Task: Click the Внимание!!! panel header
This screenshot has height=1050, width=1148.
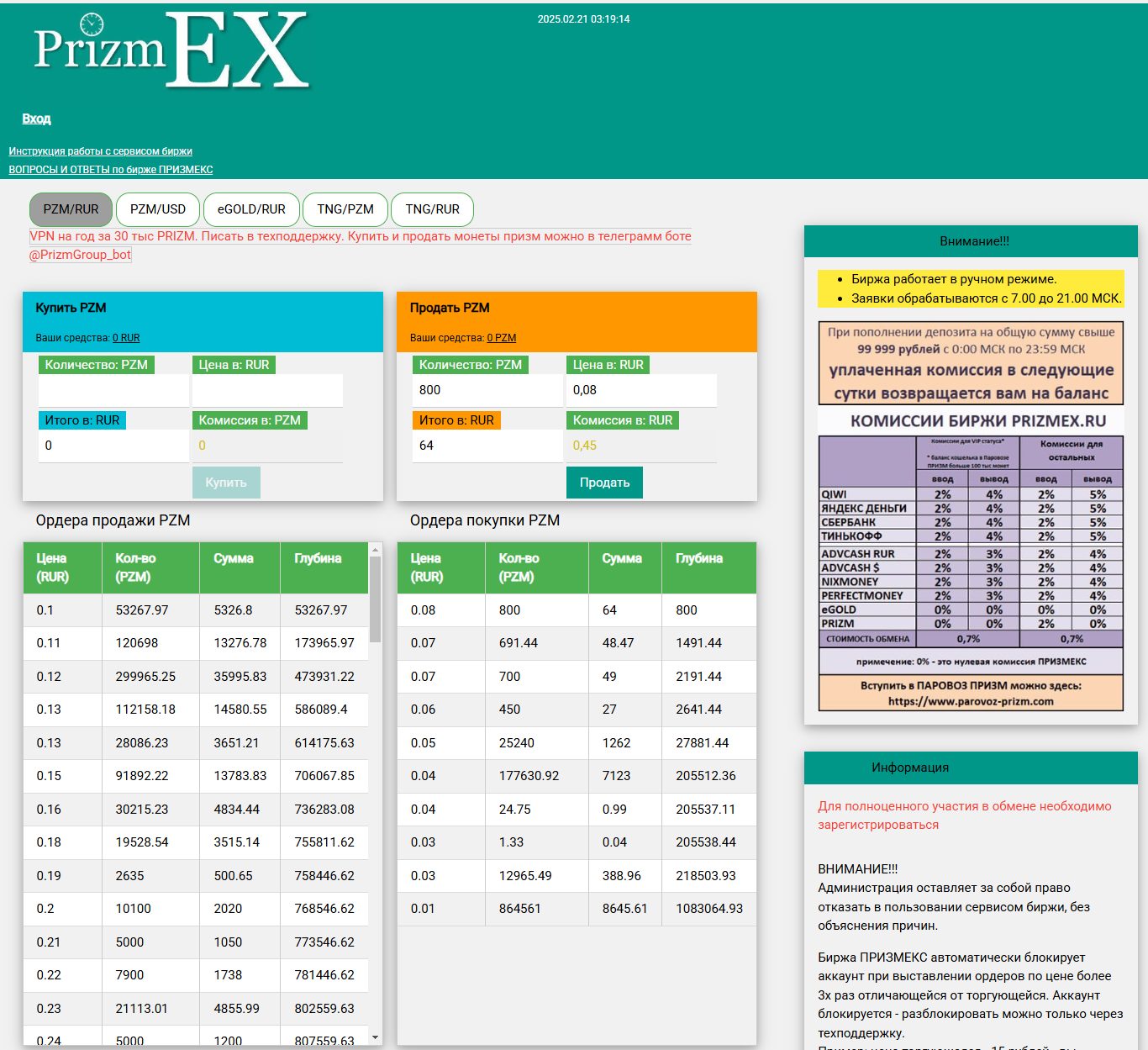Action: (971, 241)
